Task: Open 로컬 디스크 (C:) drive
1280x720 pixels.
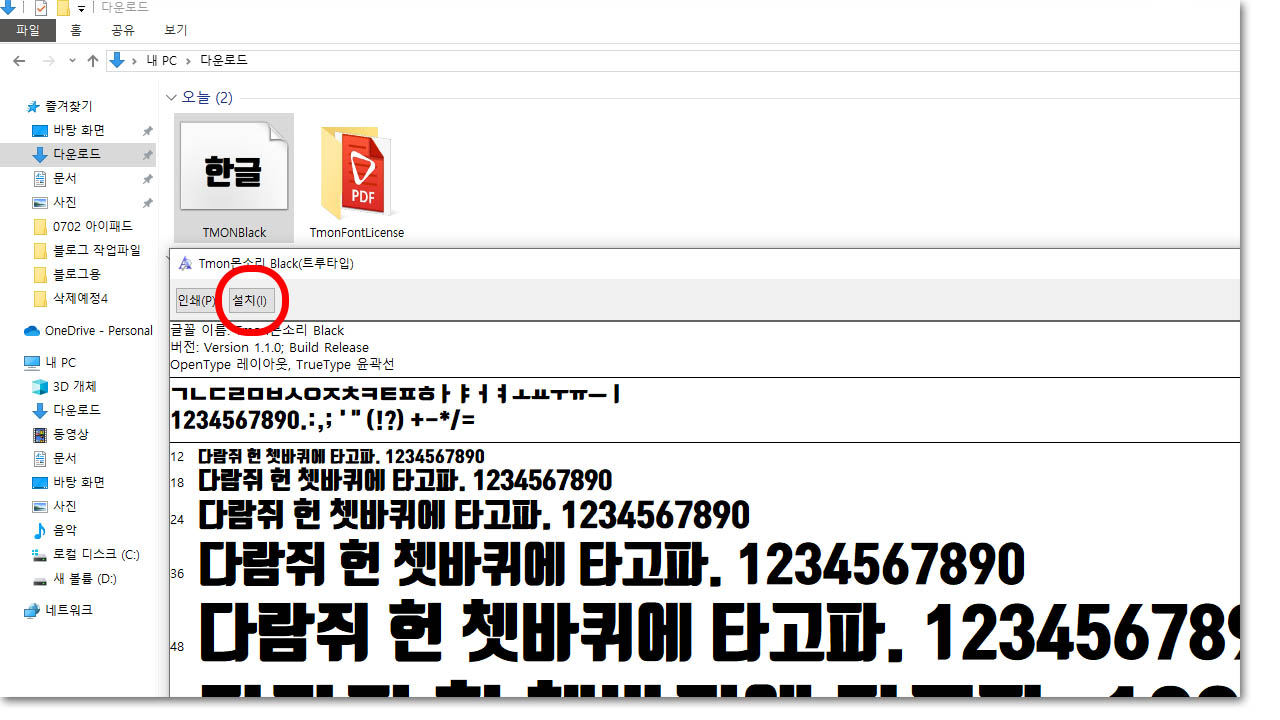Action: (x=97, y=554)
